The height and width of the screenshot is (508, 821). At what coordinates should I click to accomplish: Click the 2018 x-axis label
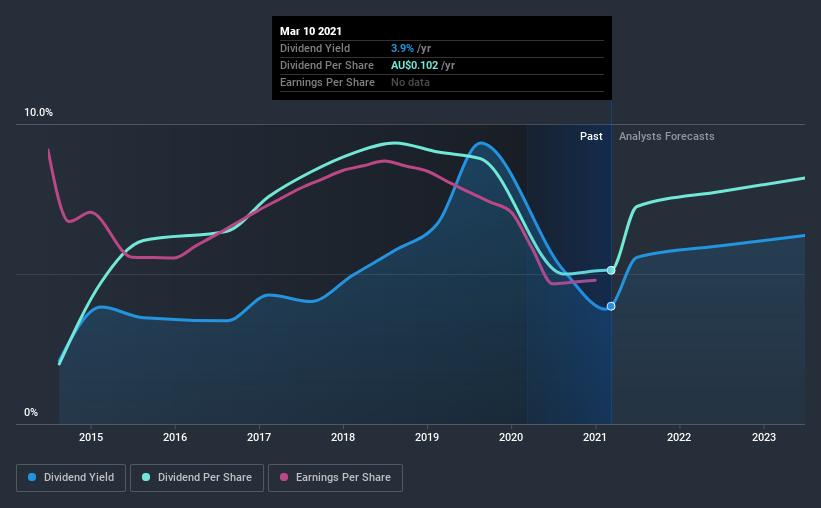pyautogui.click(x=343, y=437)
